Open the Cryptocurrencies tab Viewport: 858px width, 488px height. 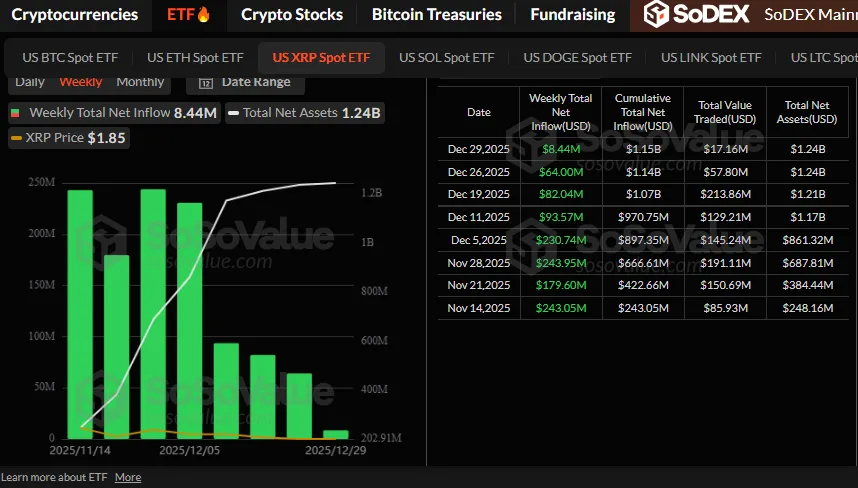tap(75, 14)
